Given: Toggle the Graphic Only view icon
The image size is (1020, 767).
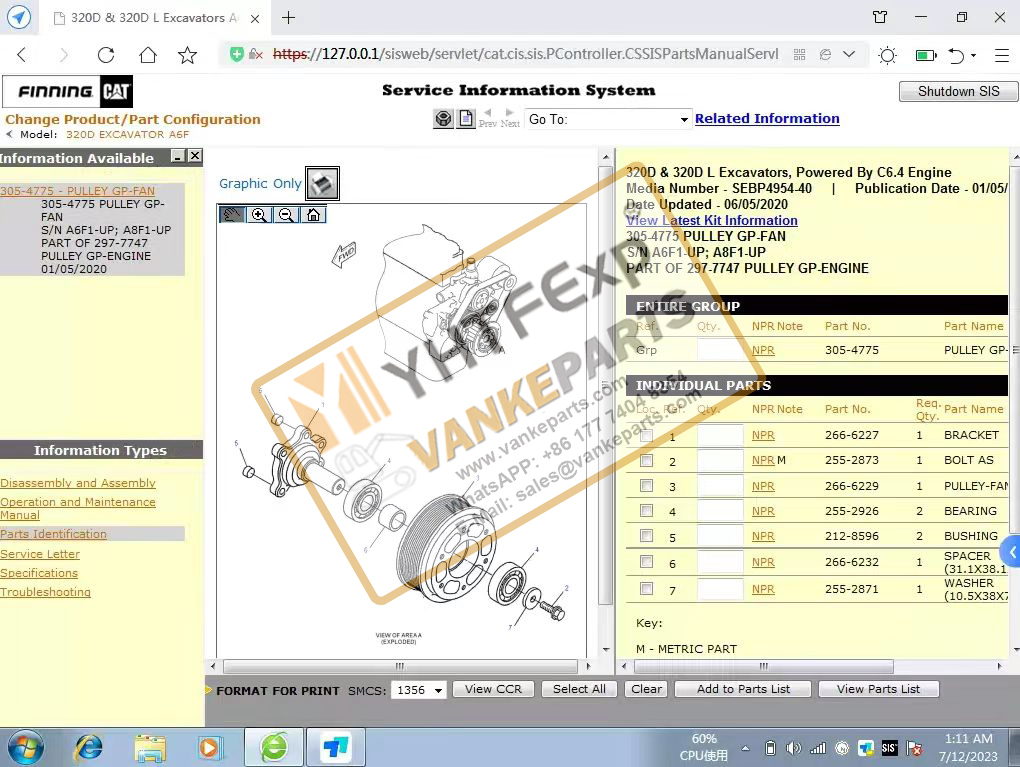Looking at the screenshot, I should pos(323,183).
